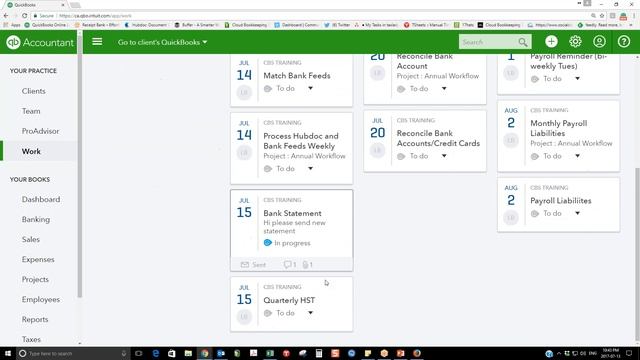Open the user profile icon

click(599, 42)
